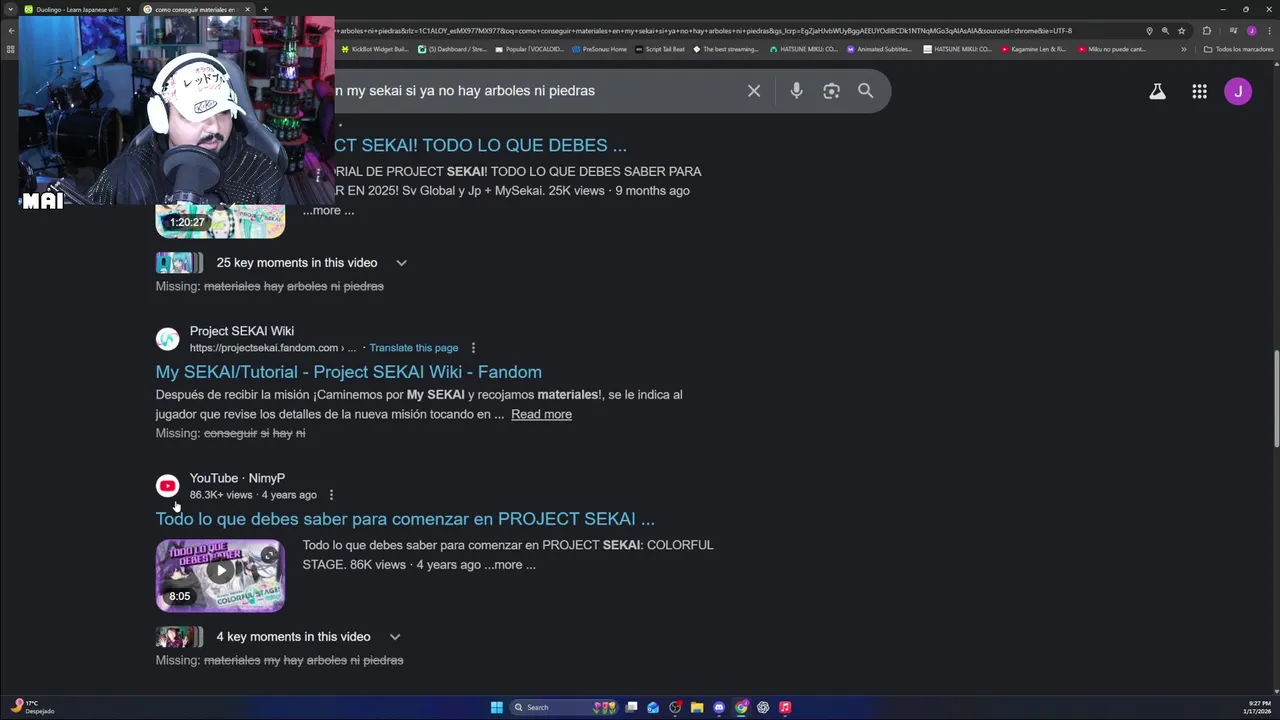Screen dimensions: 1280x720
Task: Click Read more on Fandom snippet
Action: [541, 414]
